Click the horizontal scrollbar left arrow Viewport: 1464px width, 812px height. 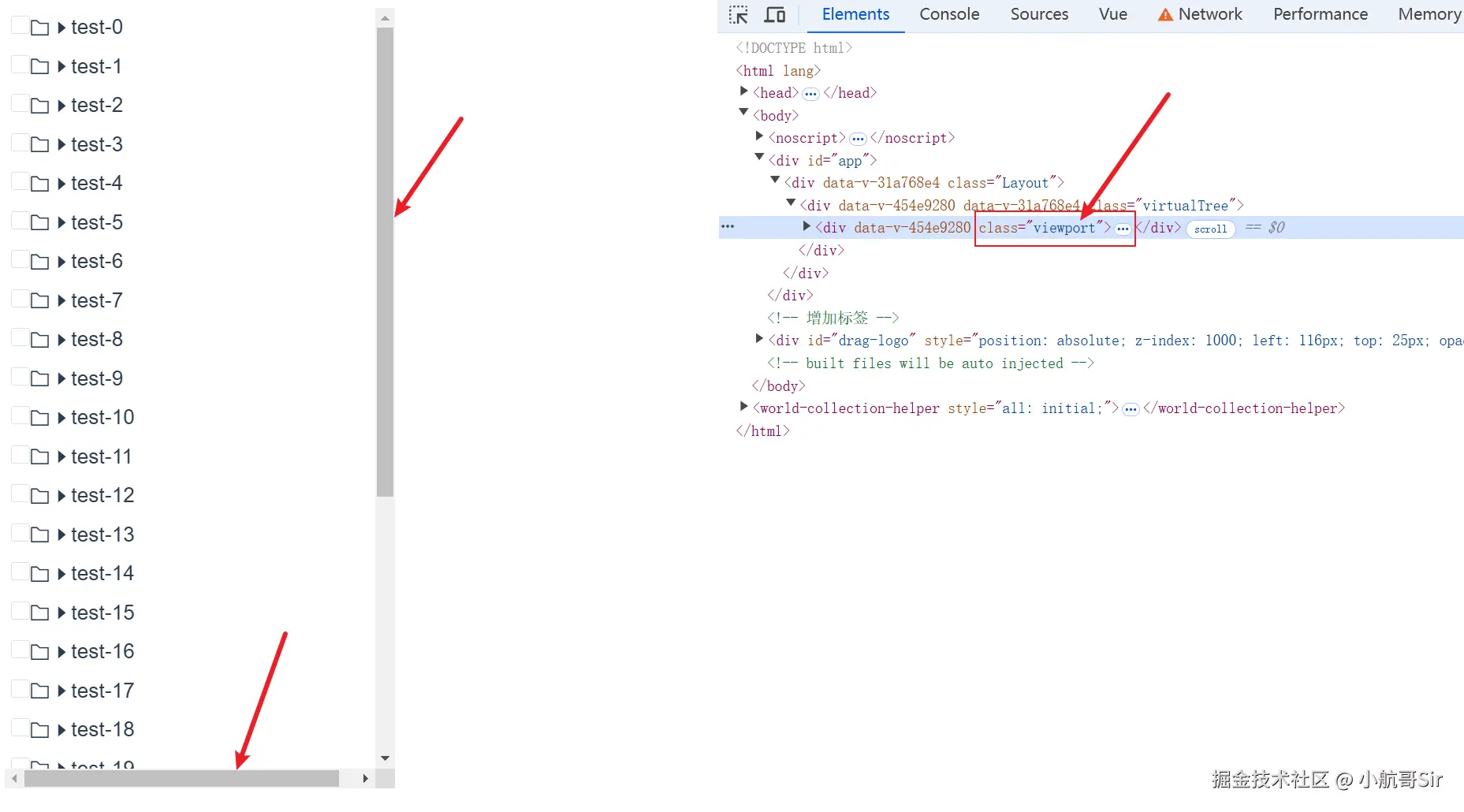14,779
